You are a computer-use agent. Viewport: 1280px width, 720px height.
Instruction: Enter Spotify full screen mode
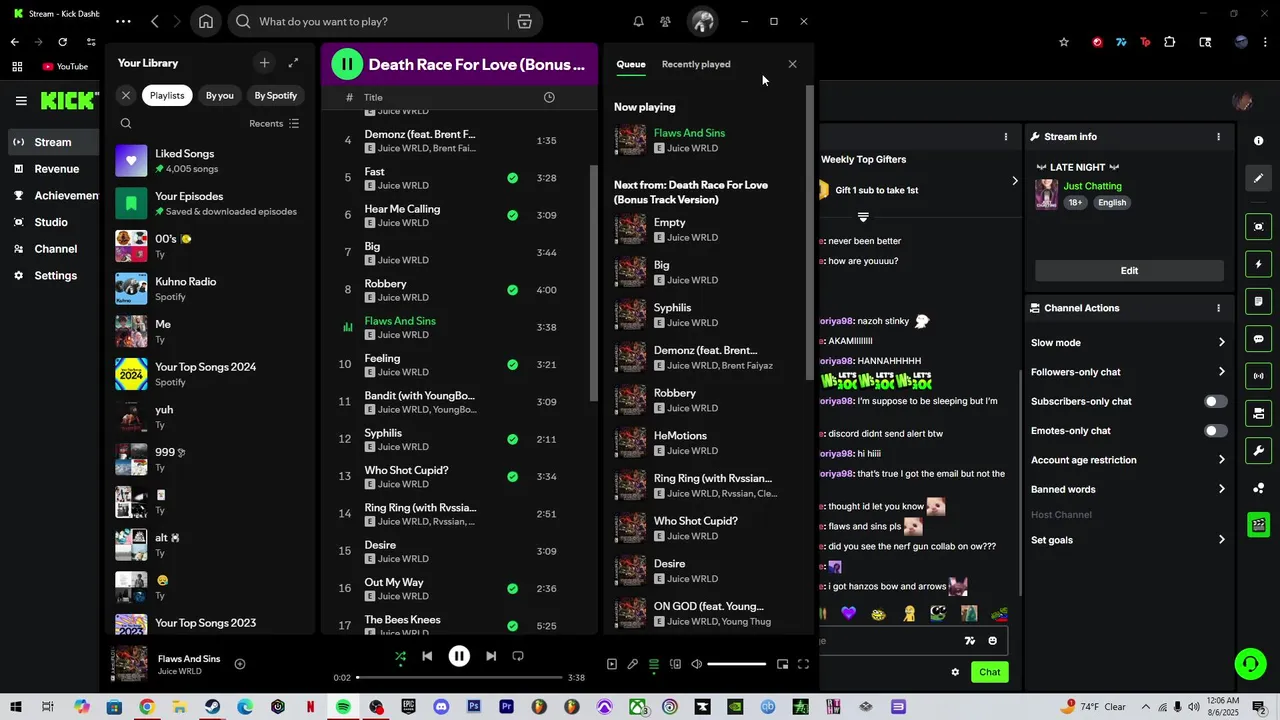click(803, 664)
